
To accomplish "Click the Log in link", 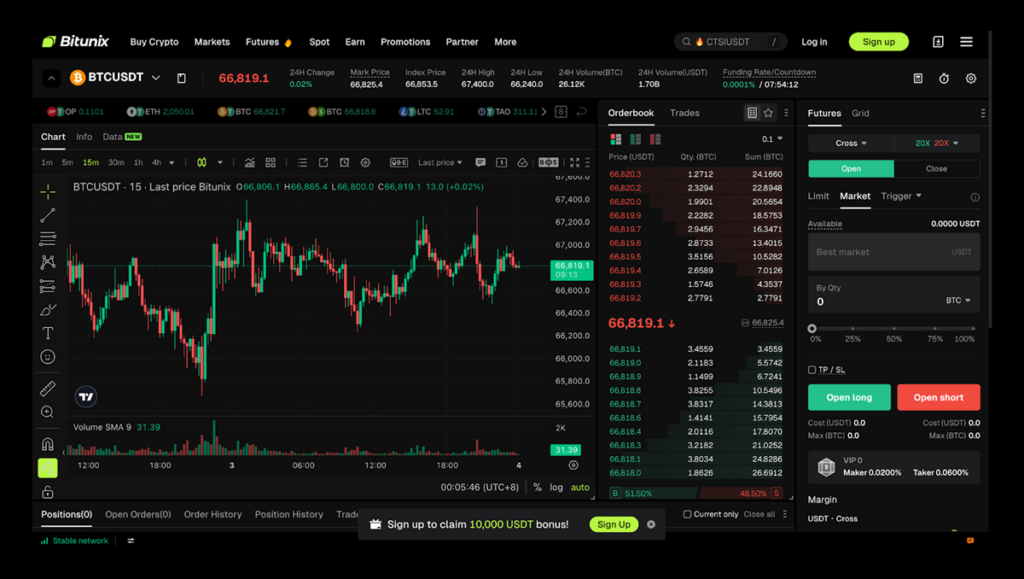I will pos(814,42).
